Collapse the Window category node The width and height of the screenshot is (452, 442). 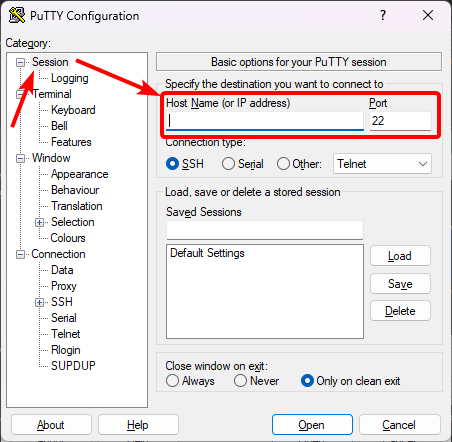20,158
